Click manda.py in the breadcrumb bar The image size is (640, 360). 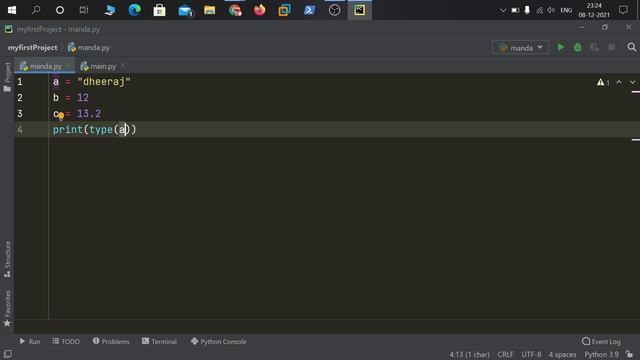click(89, 48)
